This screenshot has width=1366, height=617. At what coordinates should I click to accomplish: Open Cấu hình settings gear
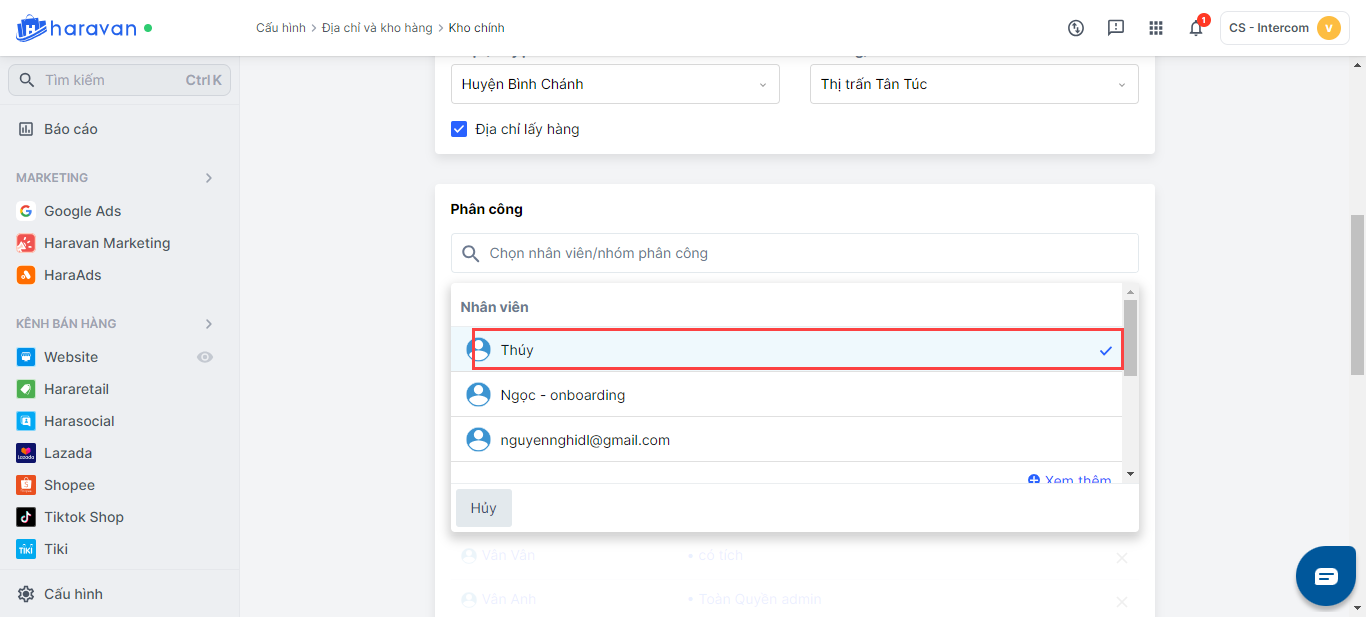tap(72, 594)
